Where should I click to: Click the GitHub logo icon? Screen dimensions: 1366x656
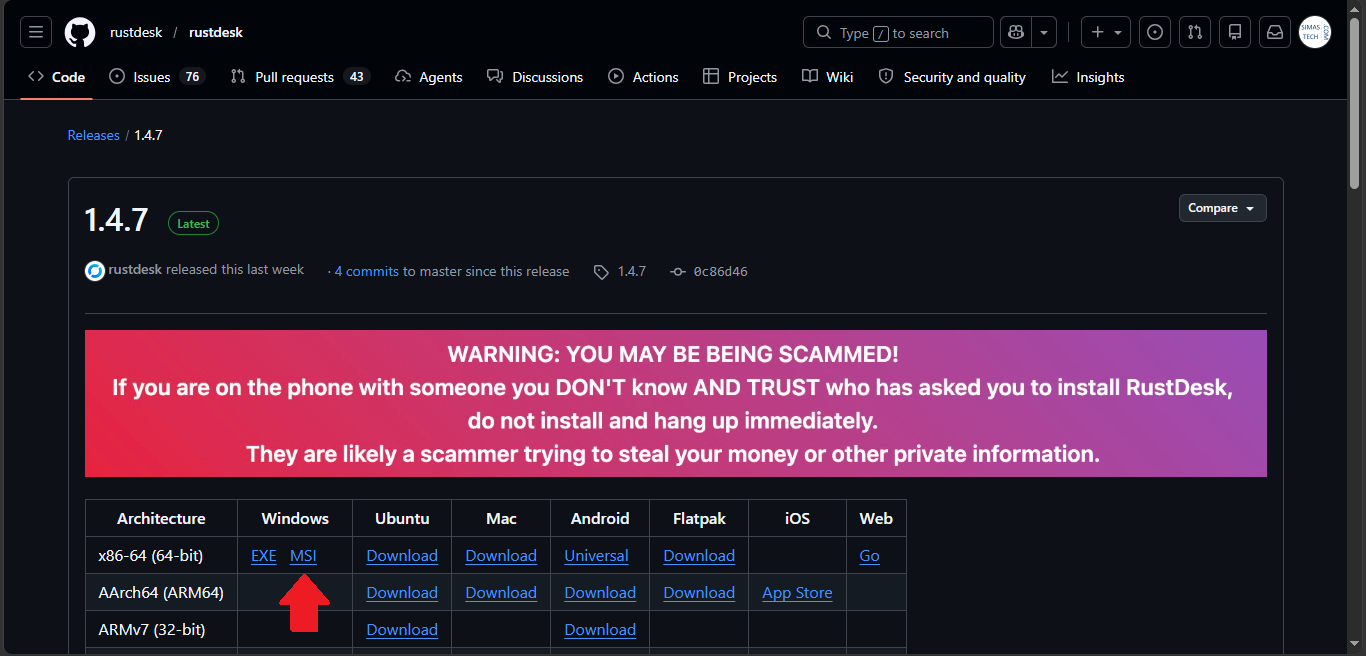[80, 33]
